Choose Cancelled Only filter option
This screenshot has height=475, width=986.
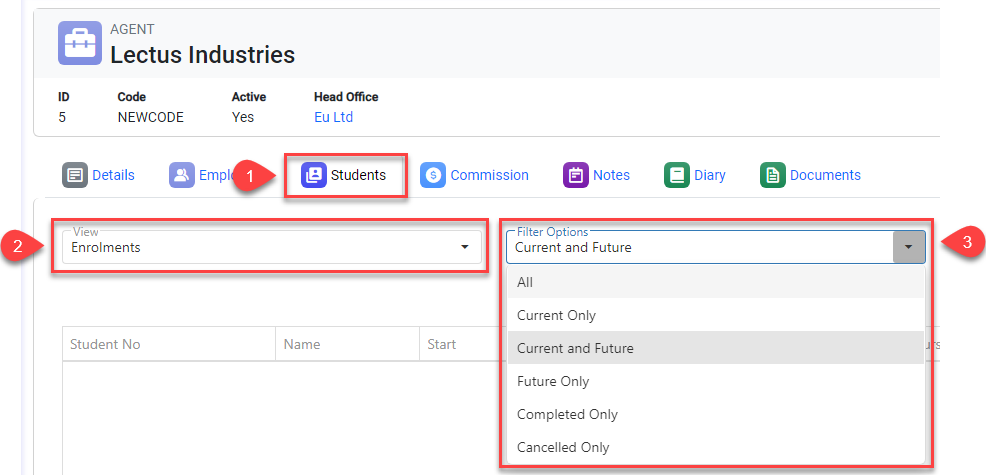(x=563, y=447)
